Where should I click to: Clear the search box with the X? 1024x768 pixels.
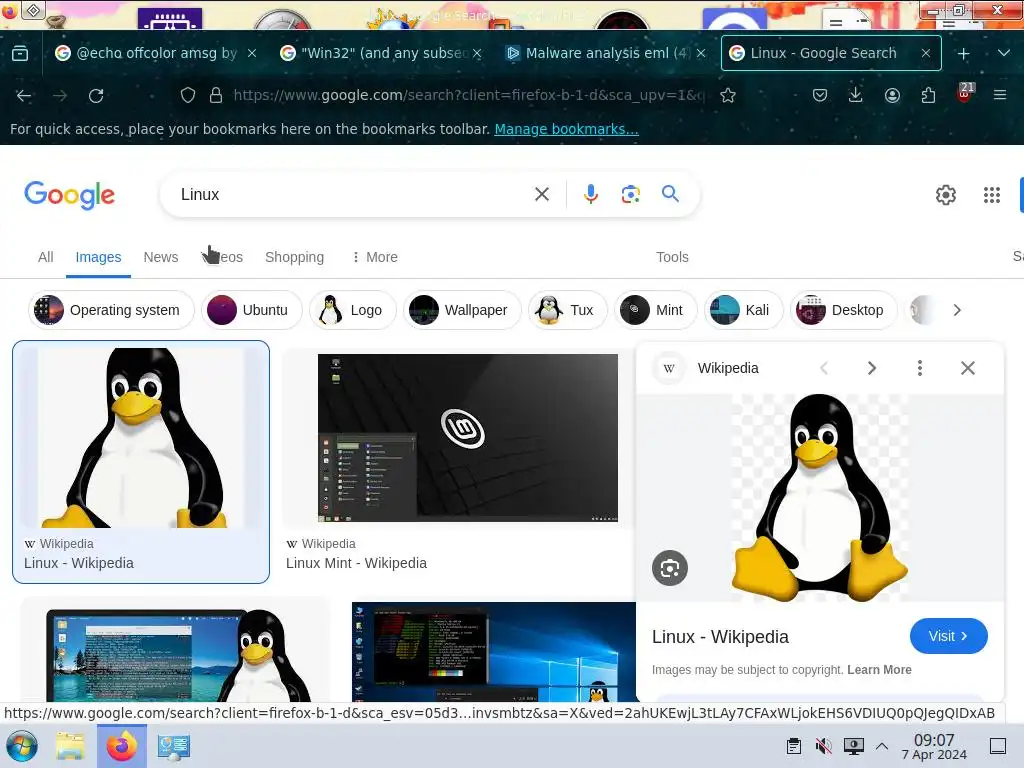pos(541,194)
